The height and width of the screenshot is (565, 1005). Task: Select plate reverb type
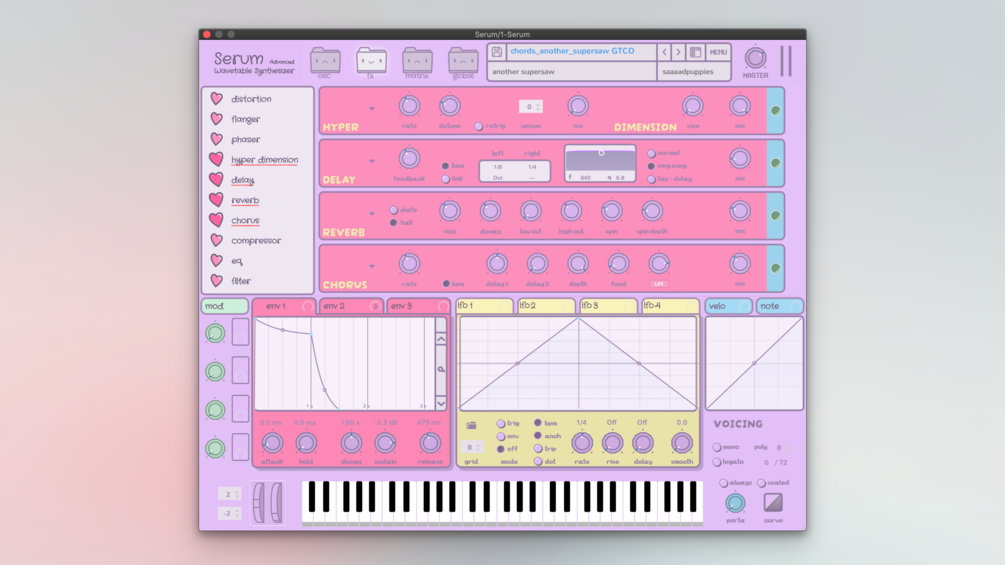click(x=394, y=210)
